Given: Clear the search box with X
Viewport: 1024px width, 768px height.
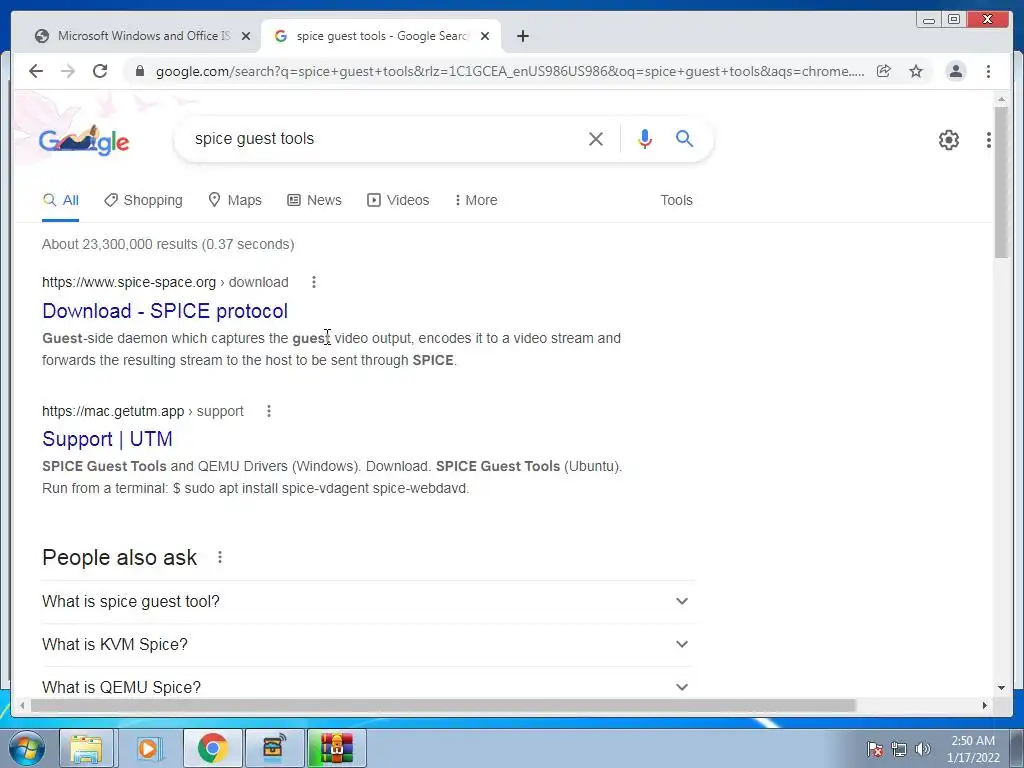Looking at the screenshot, I should tap(596, 138).
